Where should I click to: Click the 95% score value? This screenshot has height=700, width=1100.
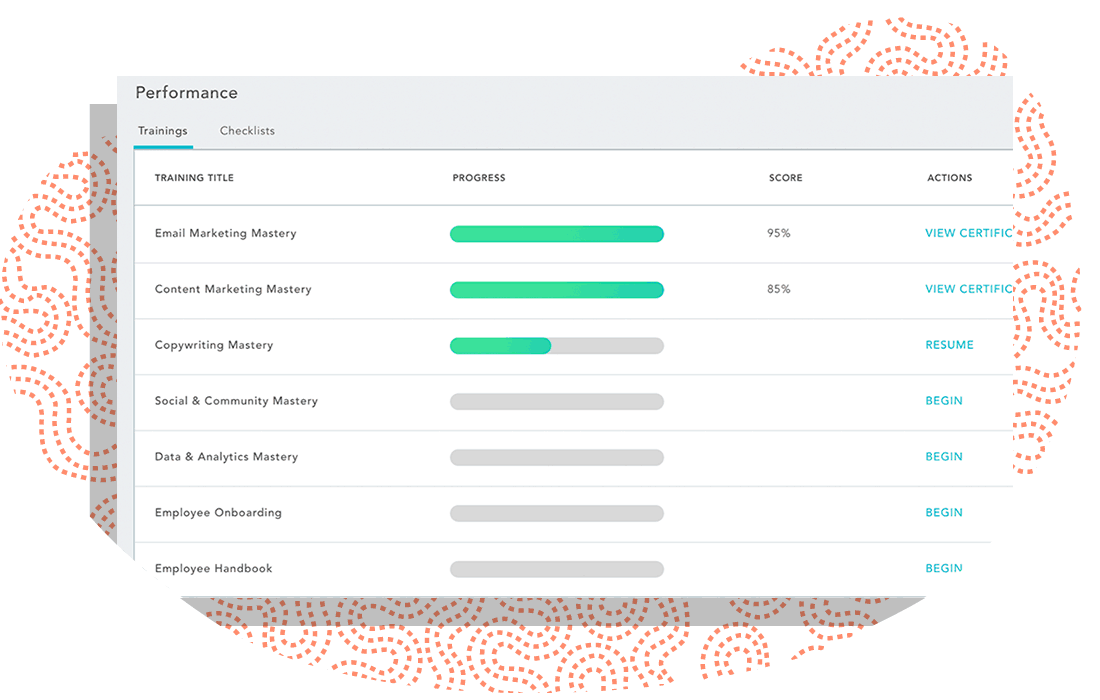pyautogui.click(x=778, y=234)
